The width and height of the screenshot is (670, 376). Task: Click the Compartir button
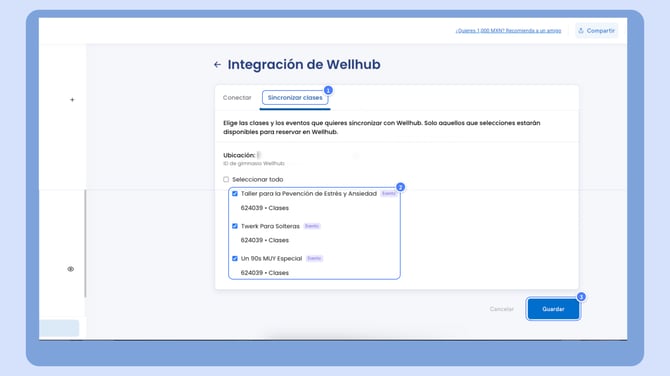click(597, 30)
